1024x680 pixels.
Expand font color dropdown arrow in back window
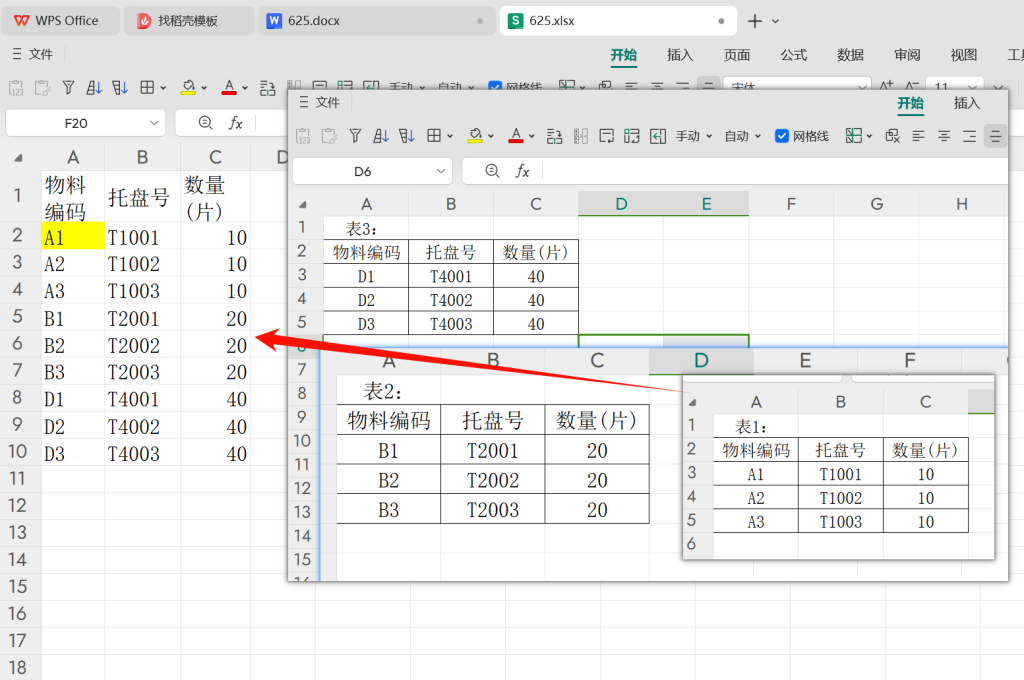pyautogui.click(x=245, y=88)
